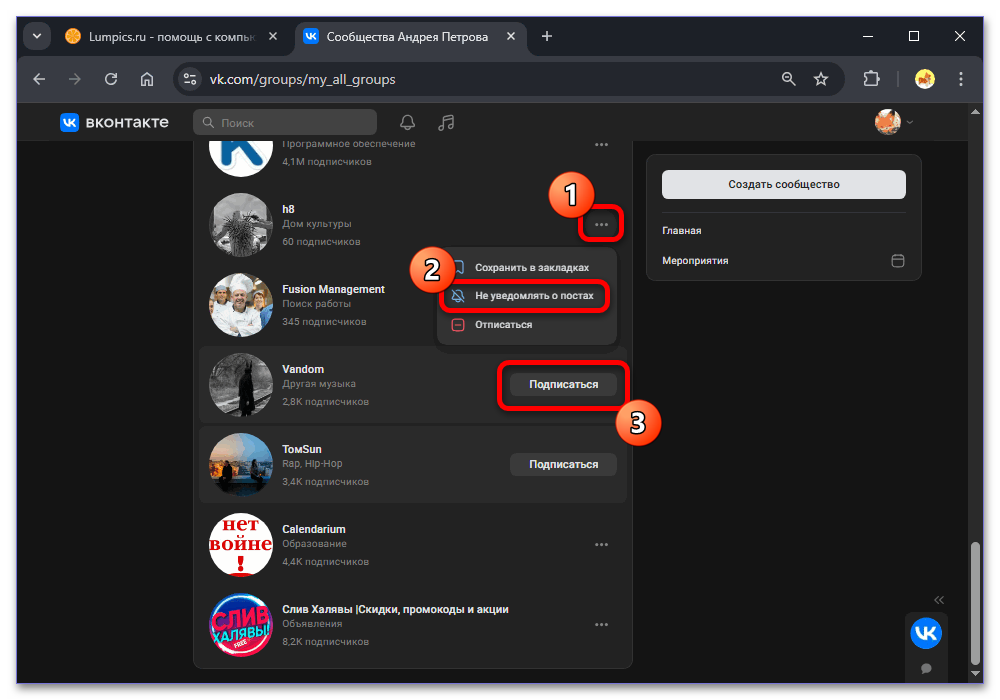Open the chat bubble icon below messenger

click(926, 668)
